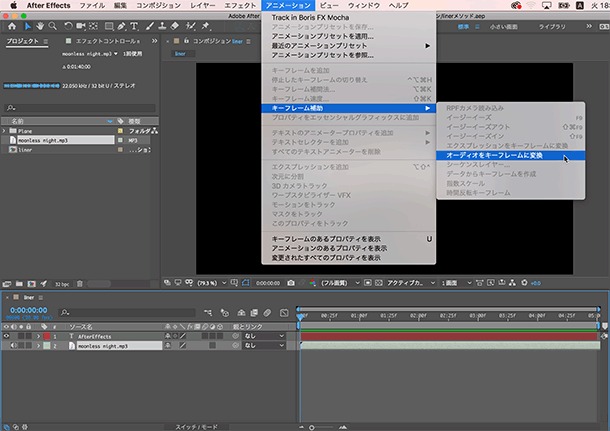Choose オーディオをキーフレームに変換 in submenu
The width and height of the screenshot is (610, 431).
tap(510, 155)
